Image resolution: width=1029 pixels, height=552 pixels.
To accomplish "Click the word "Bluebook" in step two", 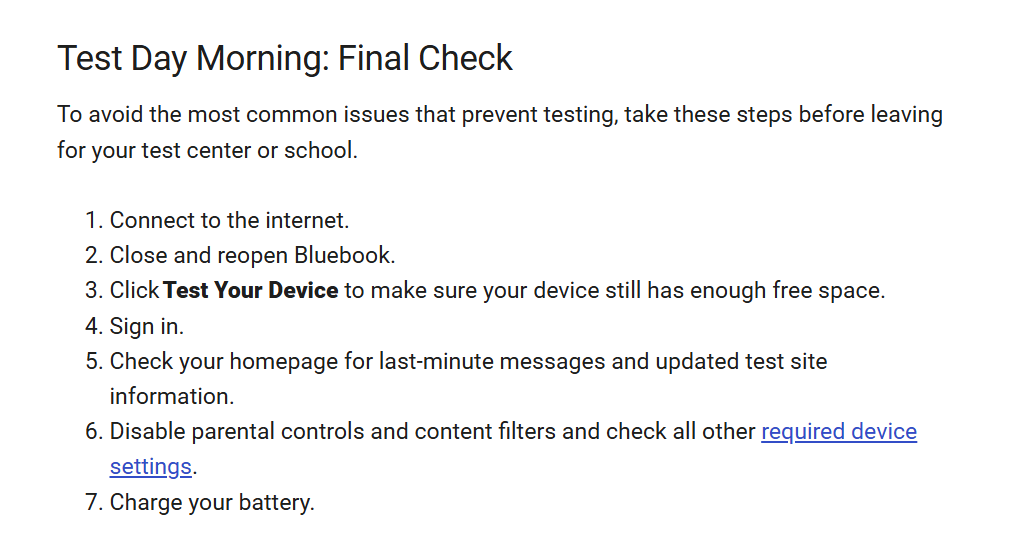I will [341, 255].
